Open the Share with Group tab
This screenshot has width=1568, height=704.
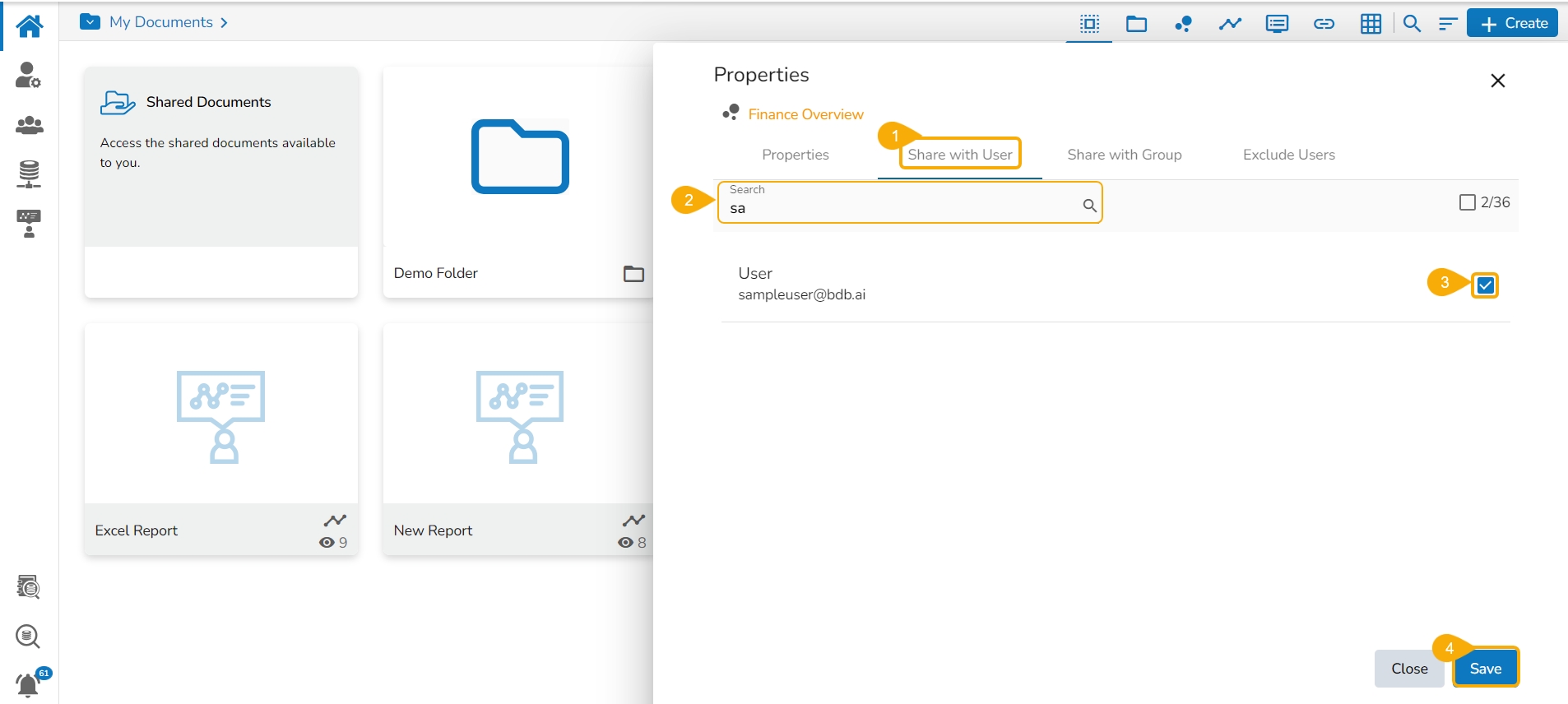click(1125, 155)
